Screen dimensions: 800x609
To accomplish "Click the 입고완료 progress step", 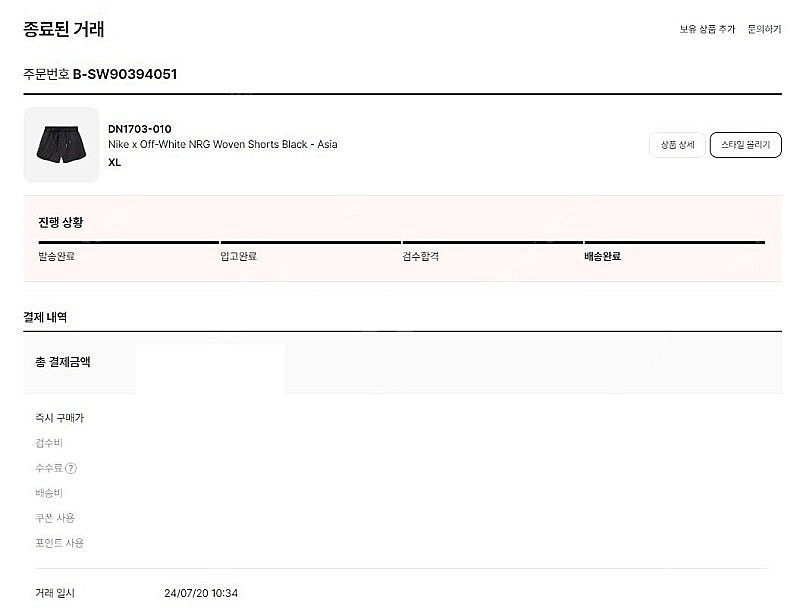I will point(238,257).
